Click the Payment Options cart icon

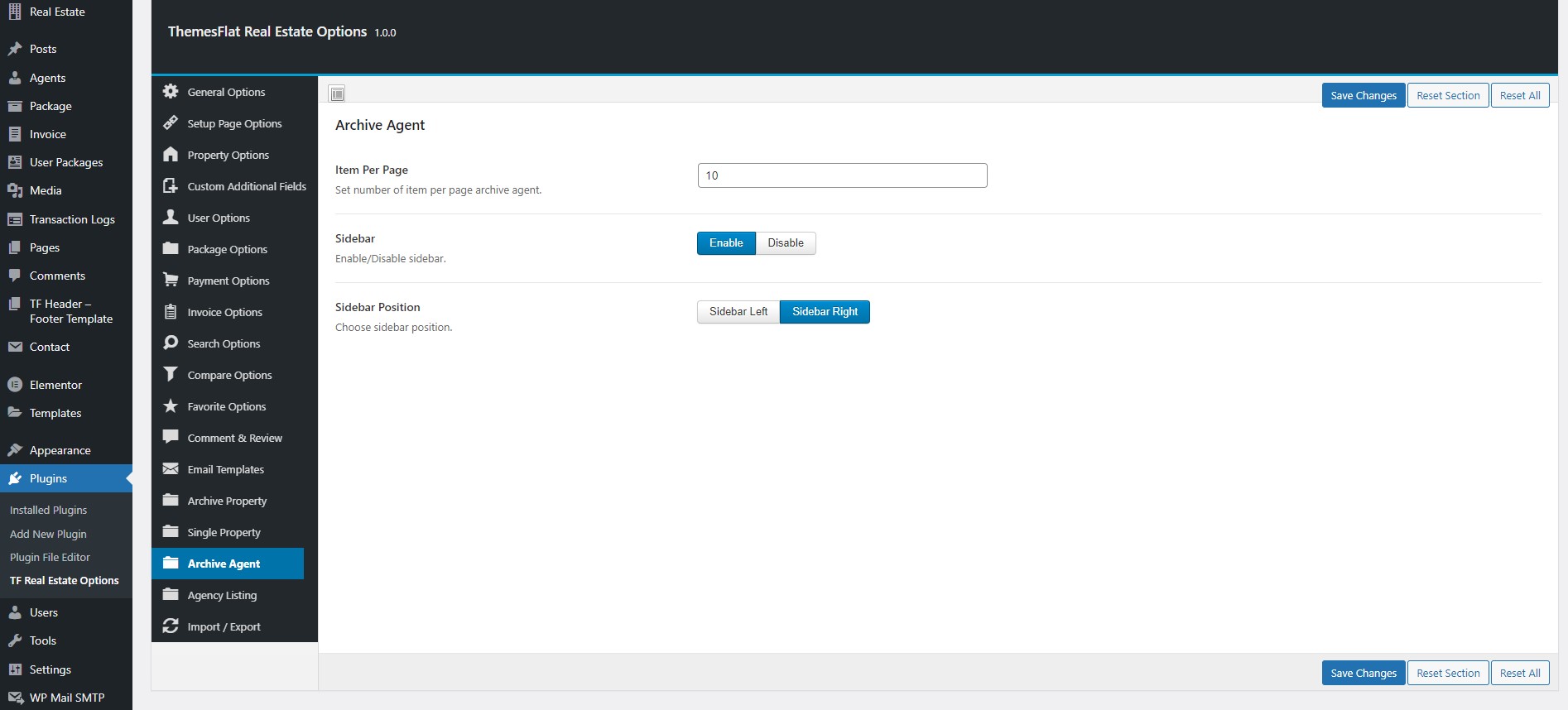tap(171, 281)
